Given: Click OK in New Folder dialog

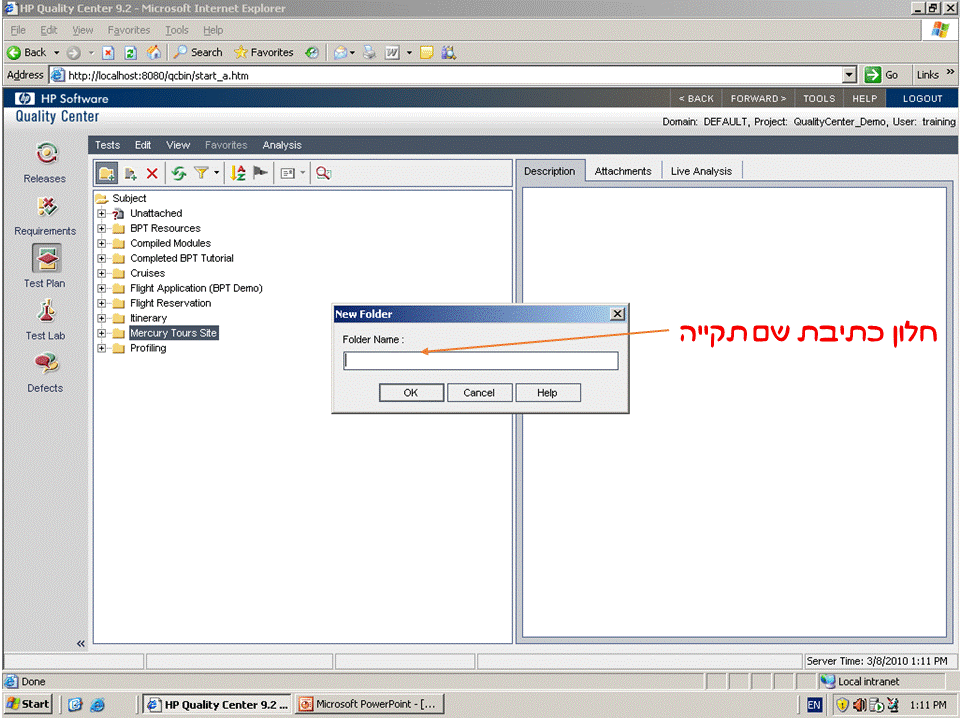Looking at the screenshot, I should tap(411, 393).
